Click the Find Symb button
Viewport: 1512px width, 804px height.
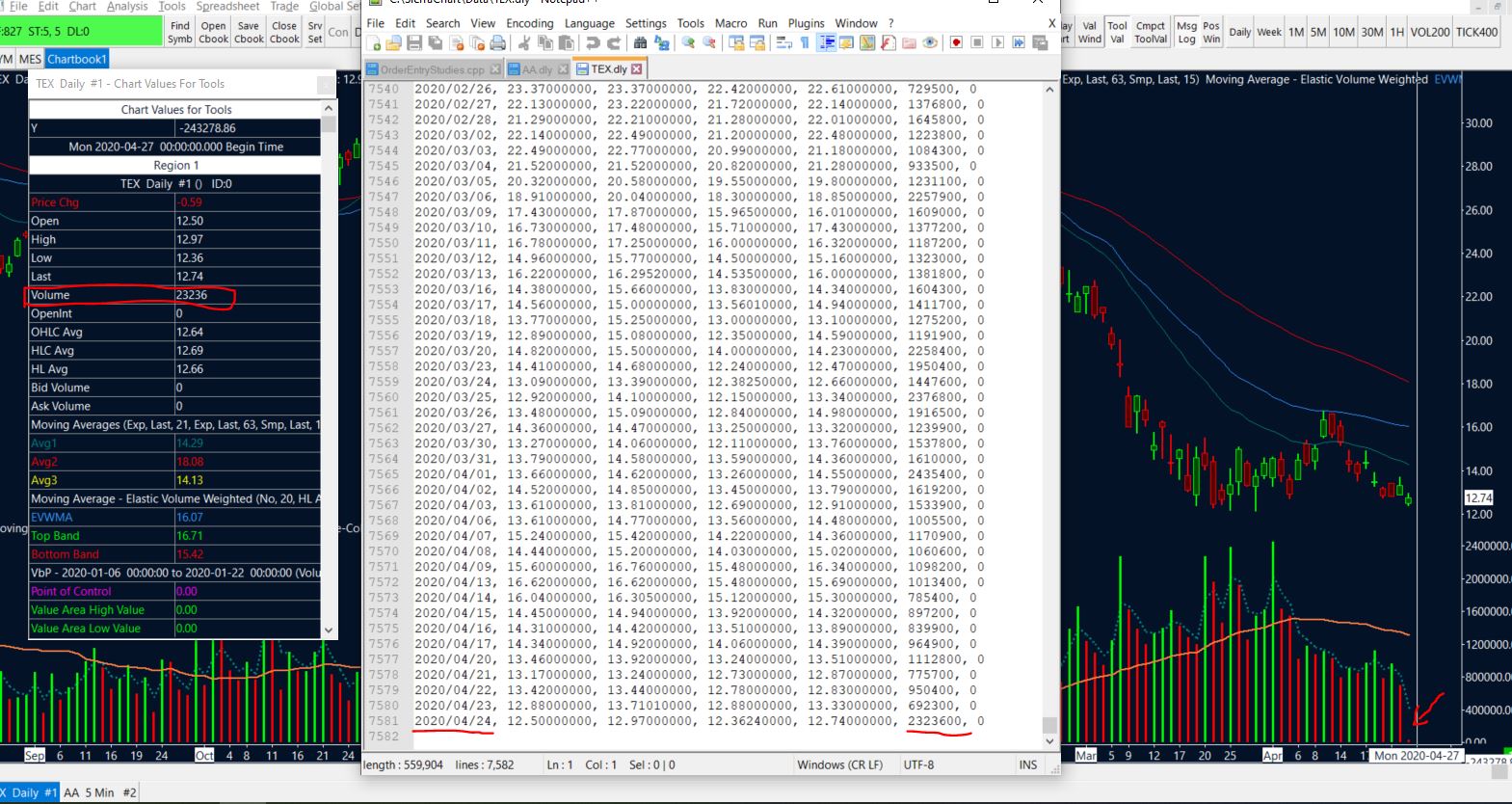pos(180,33)
